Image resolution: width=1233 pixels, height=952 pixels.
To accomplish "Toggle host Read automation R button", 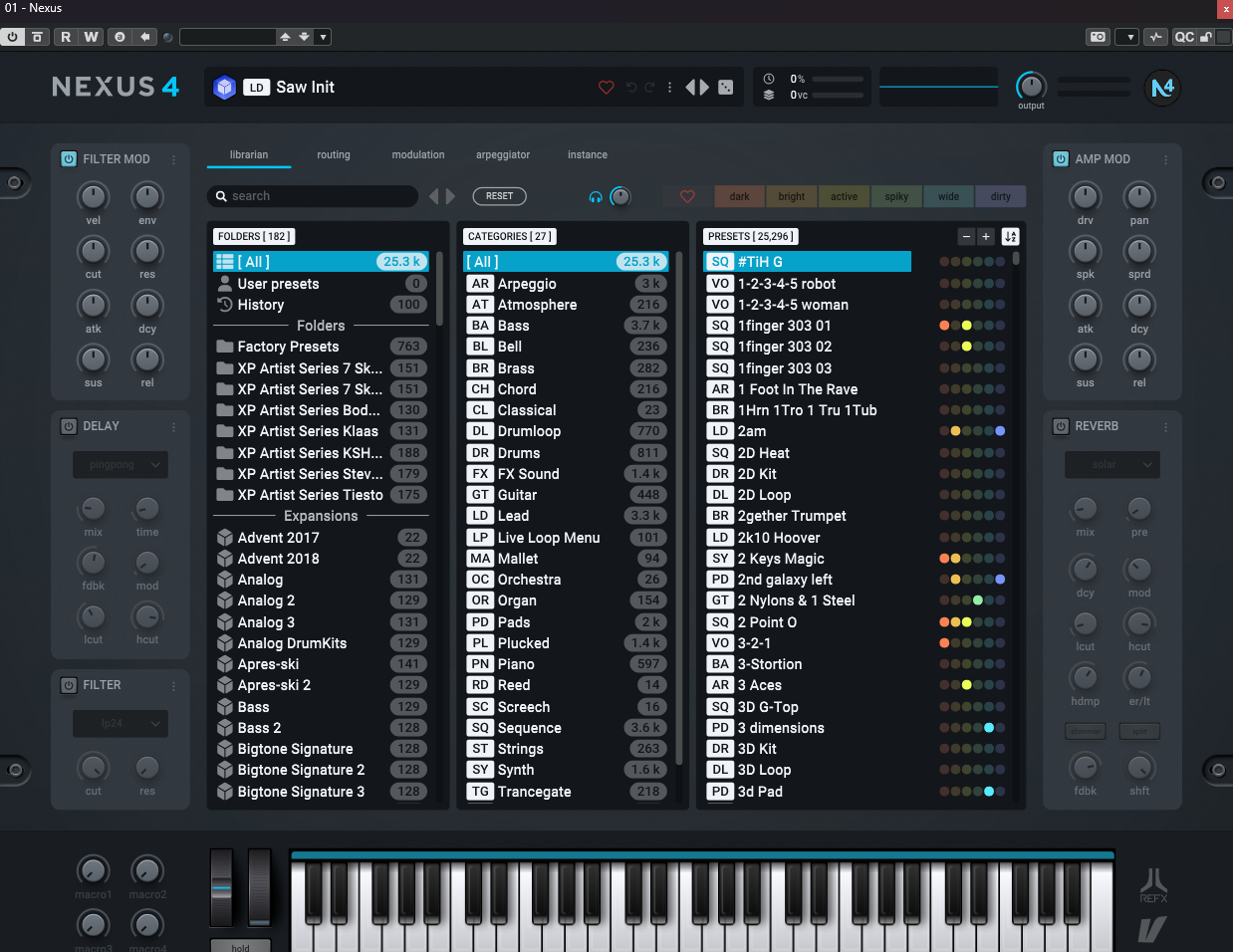I will (66, 37).
